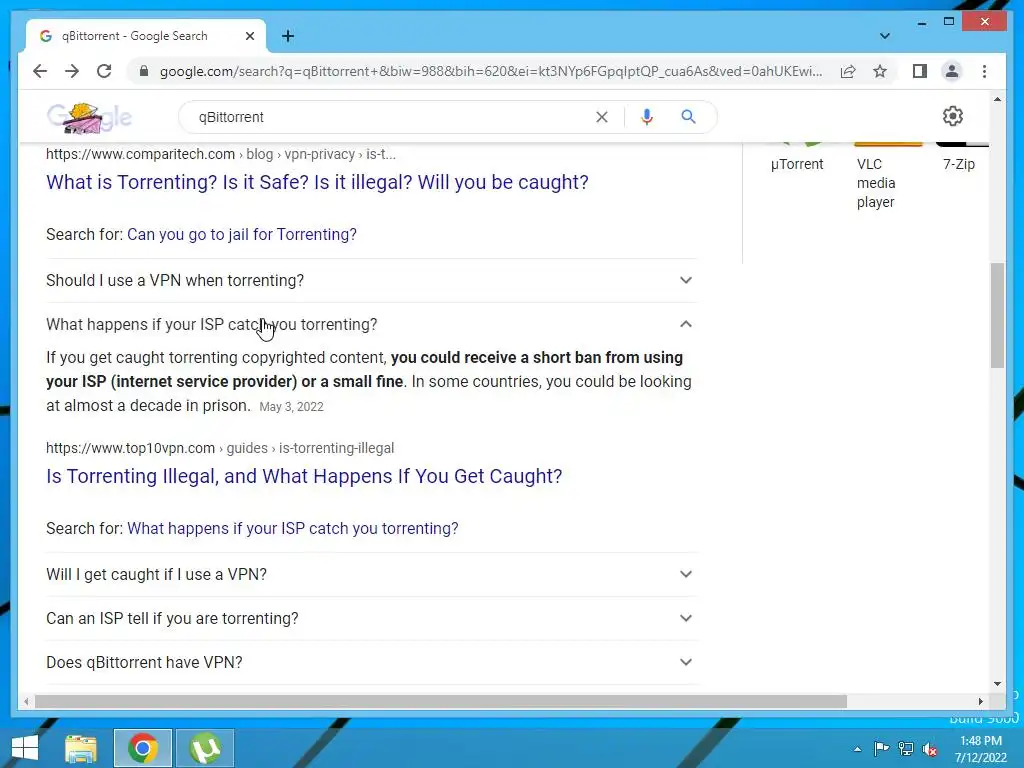Bookmark this page with the star icon
The height and width of the screenshot is (768, 1024).
pyautogui.click(x=880, y=71)
